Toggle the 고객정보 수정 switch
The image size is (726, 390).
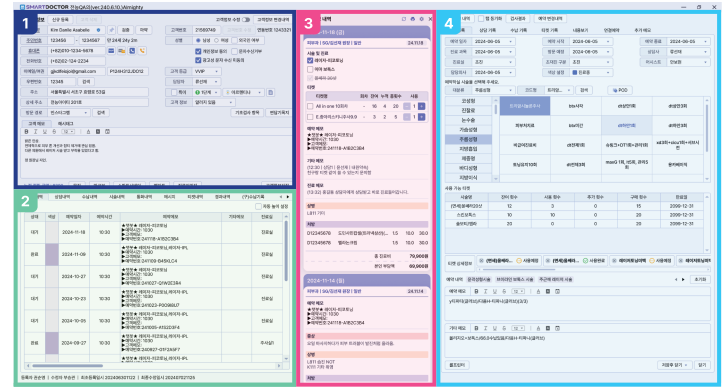coord(246,19)
